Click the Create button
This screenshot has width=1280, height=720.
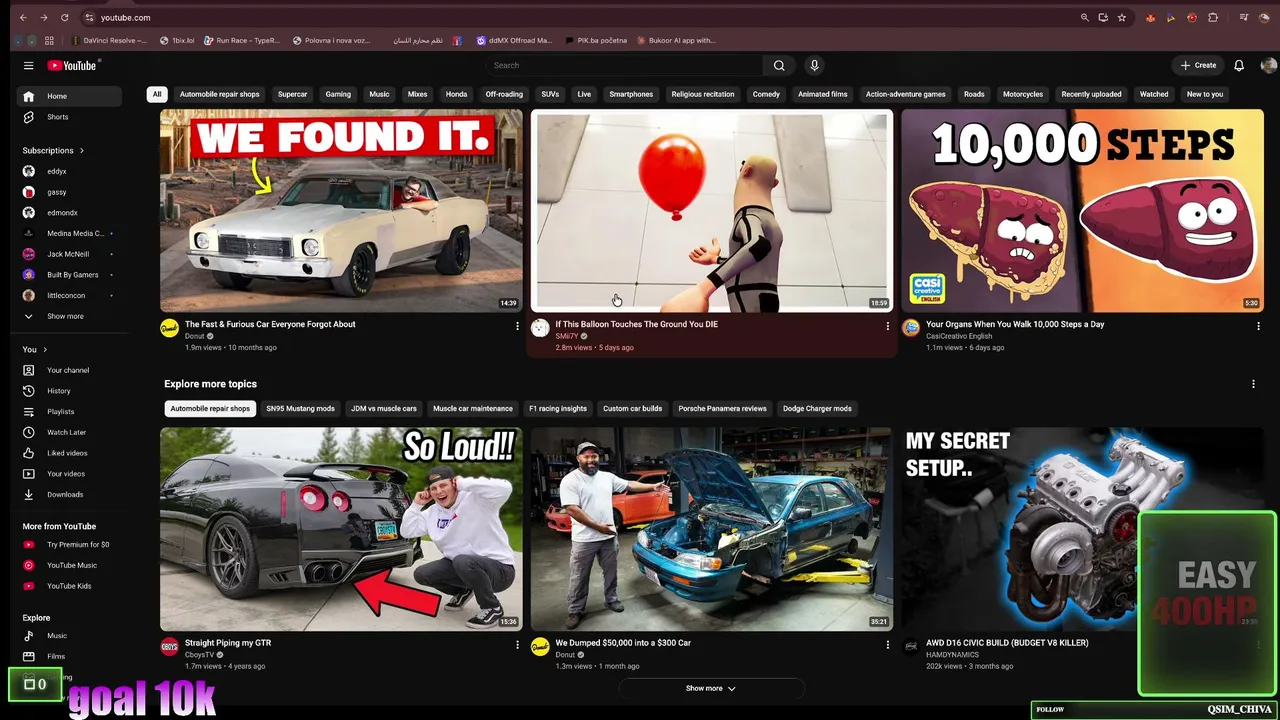point(1198,66)
